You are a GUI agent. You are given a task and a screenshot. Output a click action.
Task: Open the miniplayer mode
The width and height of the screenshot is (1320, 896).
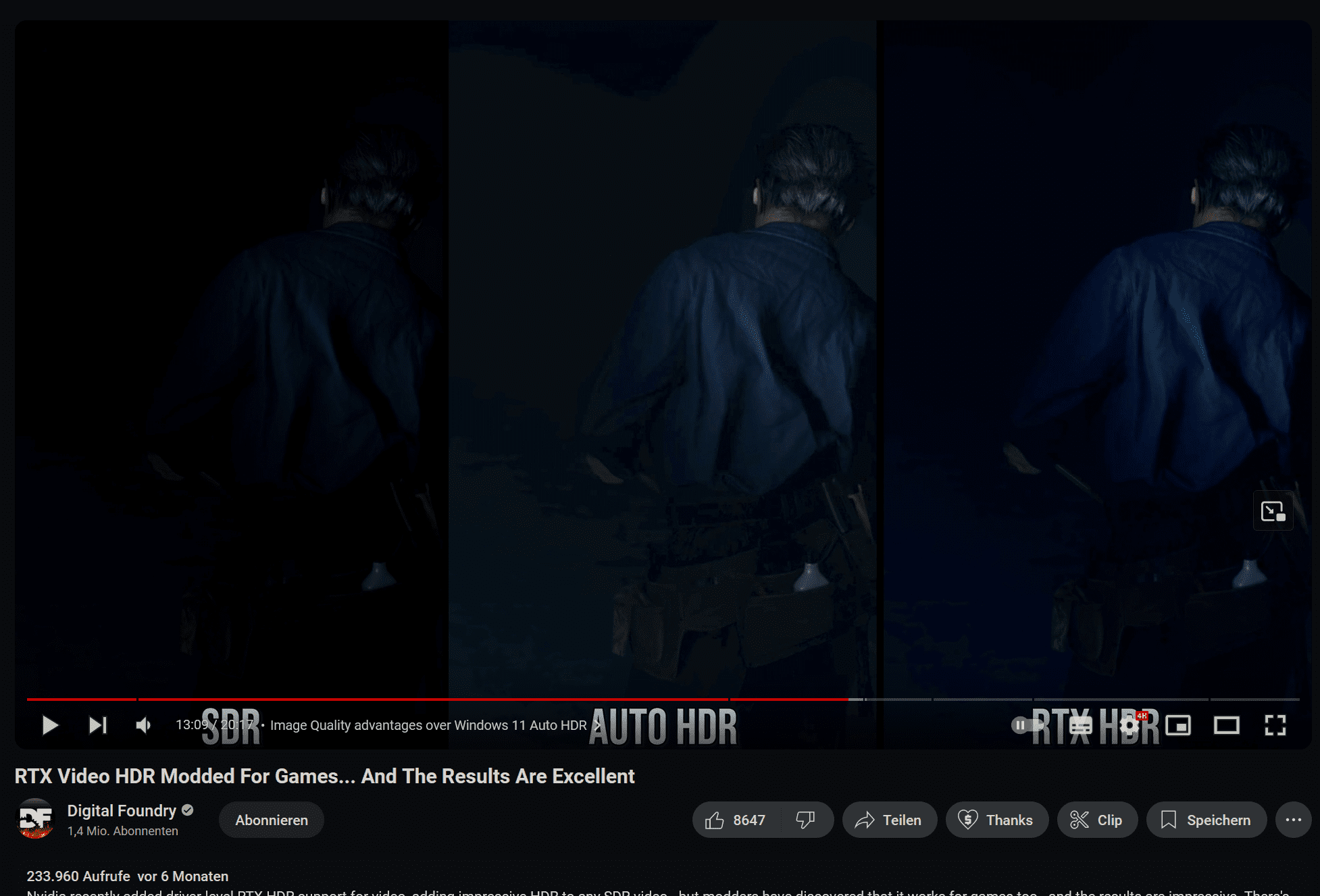1178,725
